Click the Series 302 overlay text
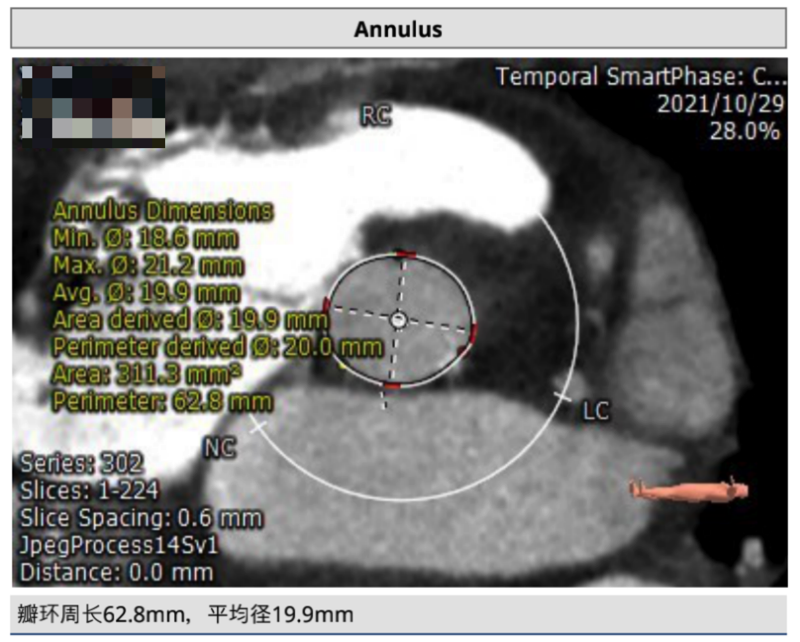800x642 pixels. (x=82, y=464)
